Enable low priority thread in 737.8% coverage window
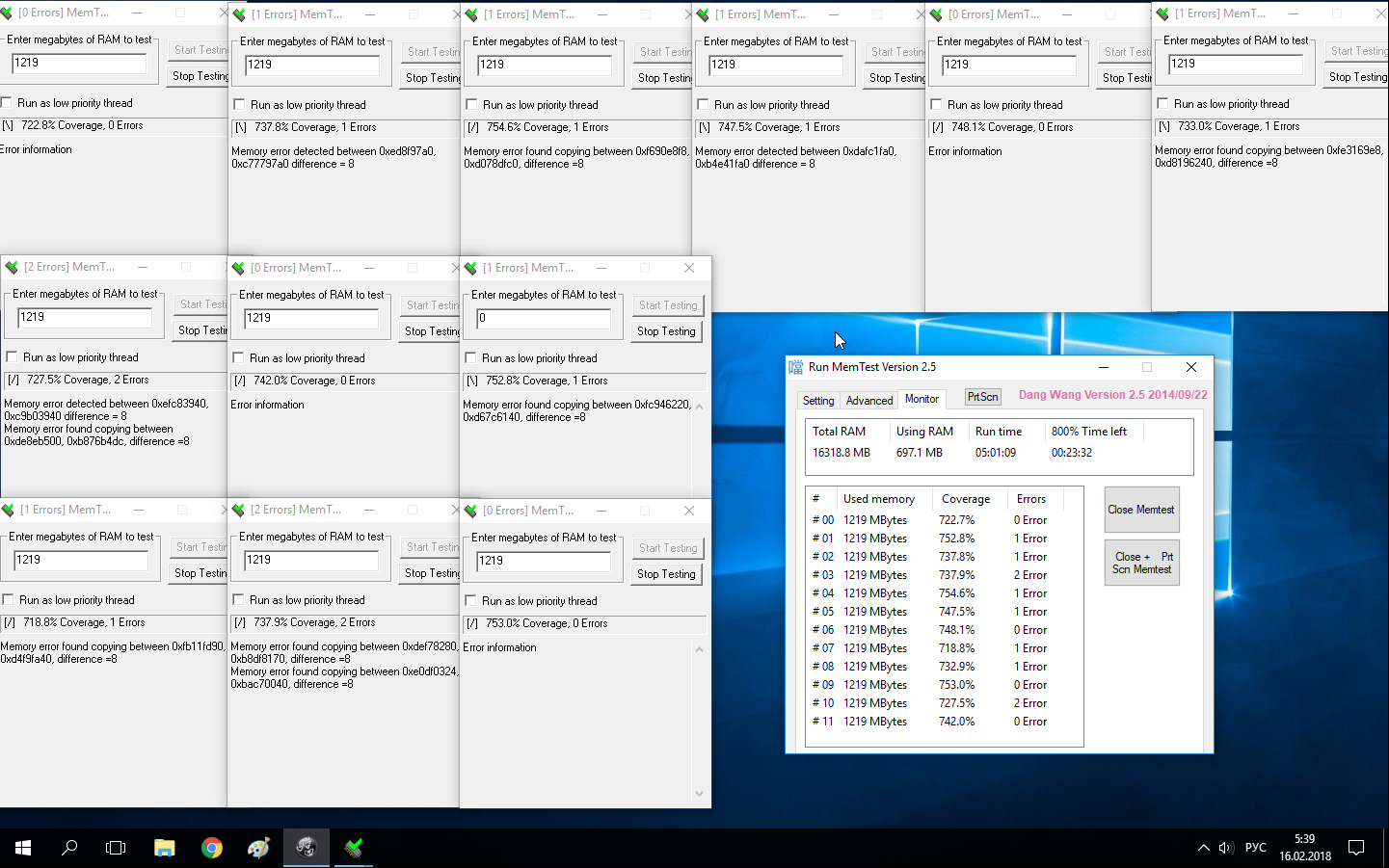This screenshot has height=868, width=1389. [x=240, y=105]
